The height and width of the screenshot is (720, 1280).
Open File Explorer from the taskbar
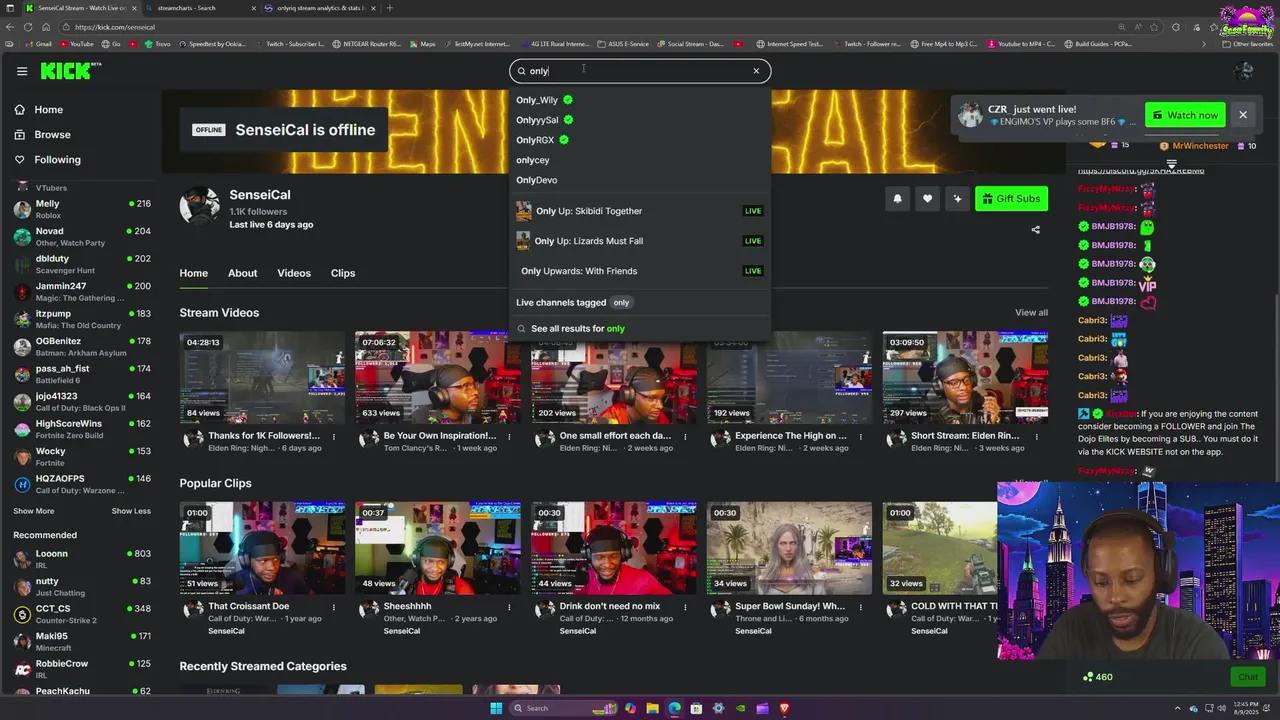pyautogui.click(x=652, y=709)
